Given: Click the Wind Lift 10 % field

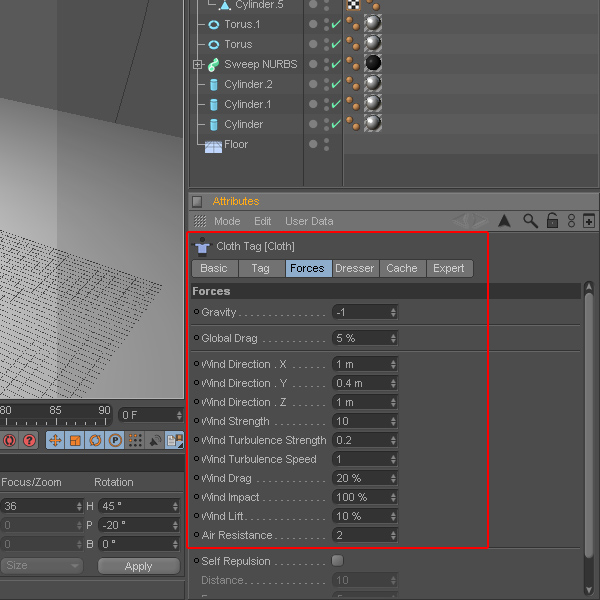Looking at the screenshot, I should click(364, 516).
